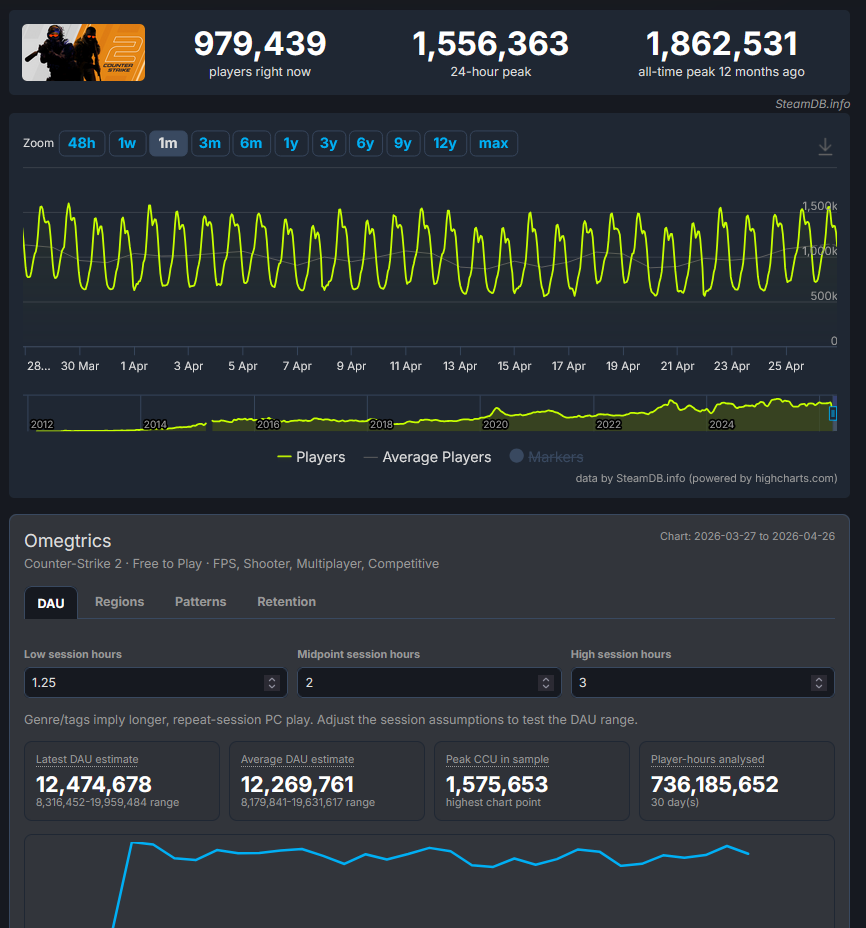
Task: Toggle the Players series legend
Action: coord(311,457)
